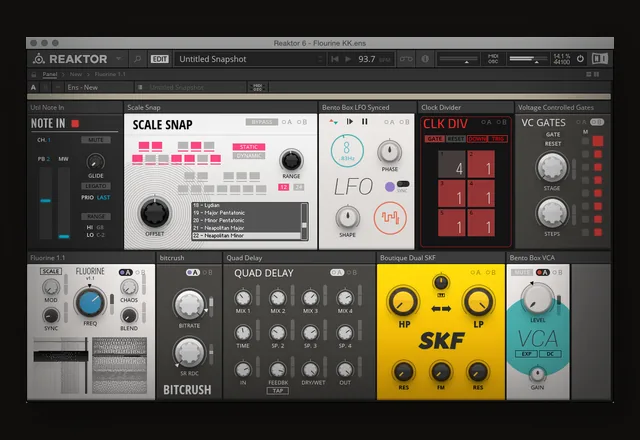This screenshot has height=440, width=640.
Task: Click the TAP button in Quad Delay
Action: tap(278, 391)
